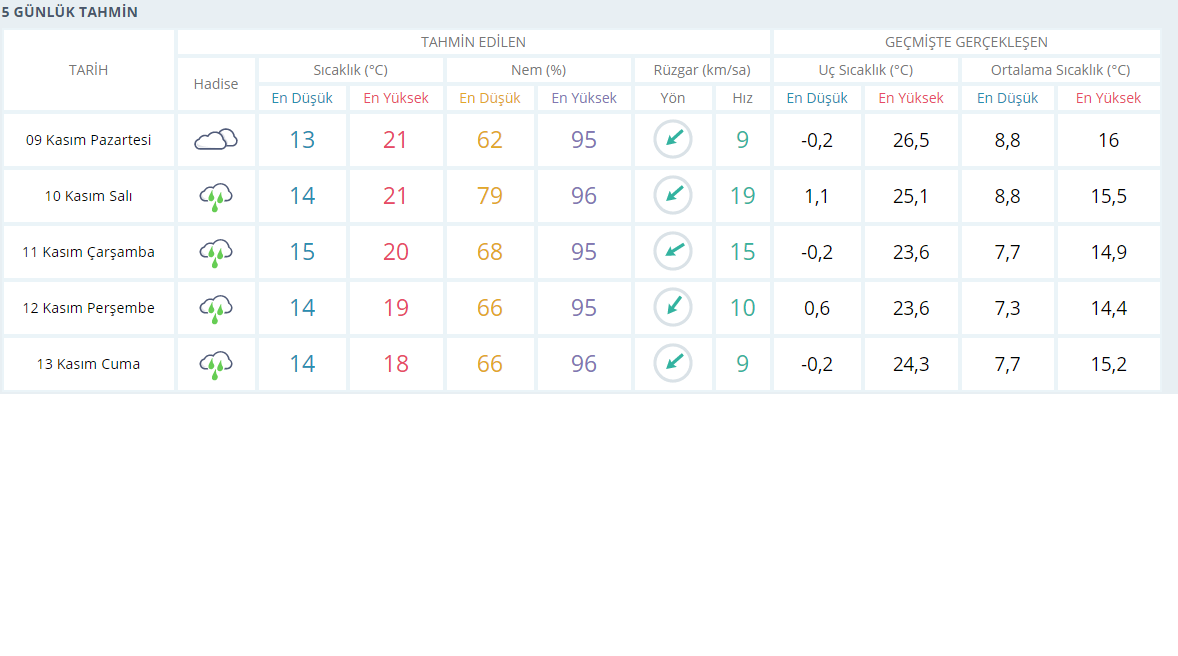Click the 09 Kasım Pazartesi date cell
Viewport: 1178px width, 656px height.
coord(89,140)
